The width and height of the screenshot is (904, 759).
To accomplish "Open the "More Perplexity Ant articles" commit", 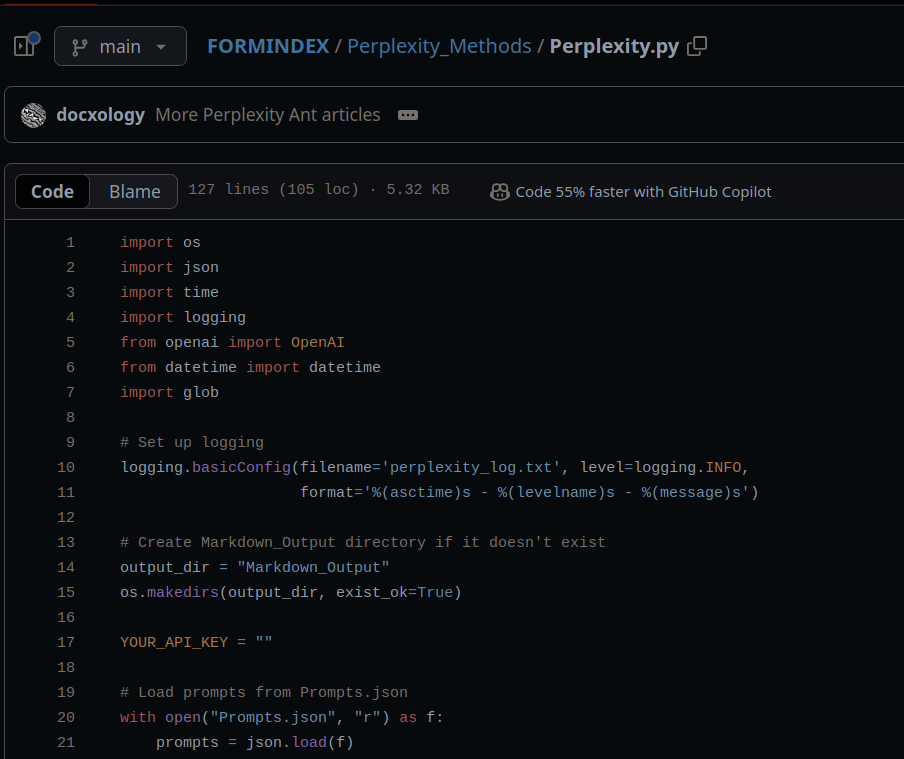I will pyautogui.click(x=267, y=115).
